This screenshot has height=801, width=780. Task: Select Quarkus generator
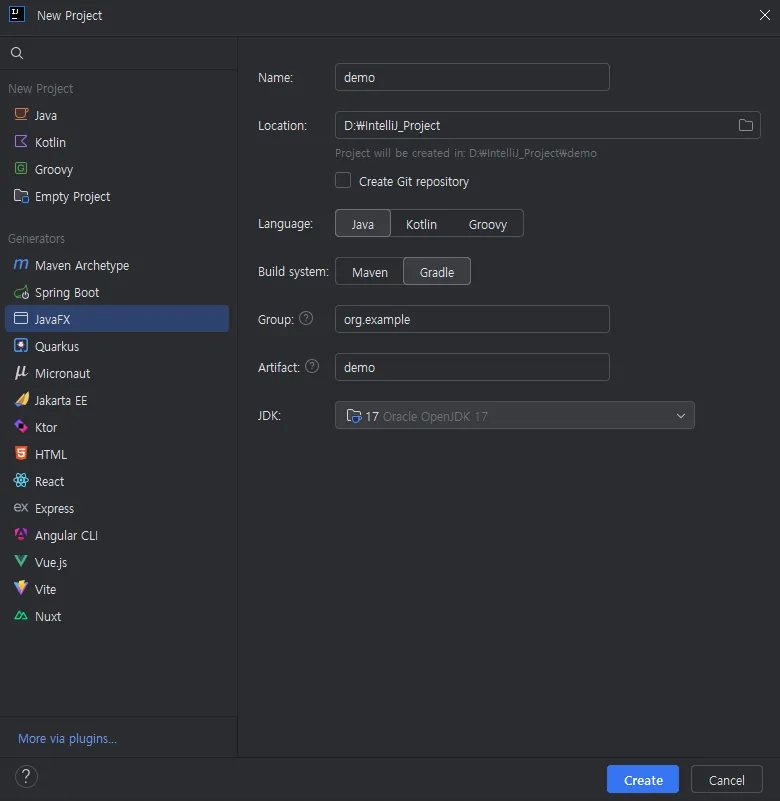[x=117, y=346]
